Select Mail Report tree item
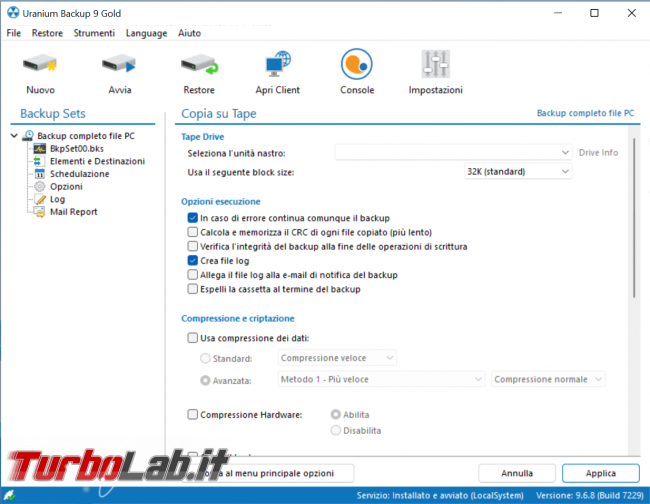650x504 pixels. point(74,212)
